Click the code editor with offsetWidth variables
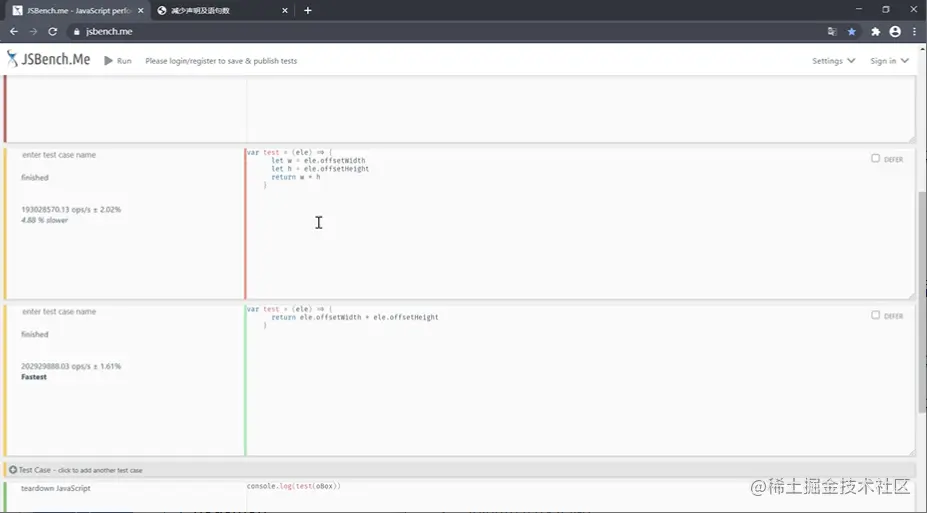The height and width of the screenshot is (513, 927). [x=579, y=223]
